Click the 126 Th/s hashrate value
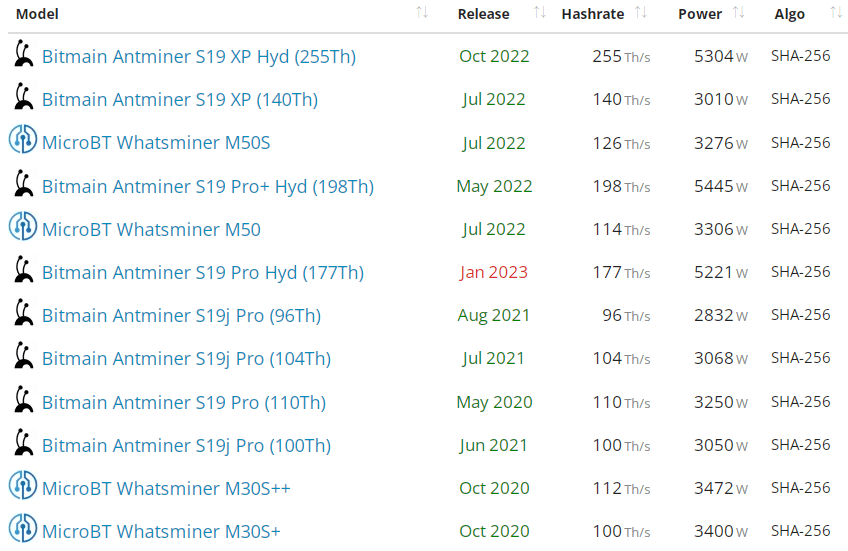848x551 pixels. point(621,143)
